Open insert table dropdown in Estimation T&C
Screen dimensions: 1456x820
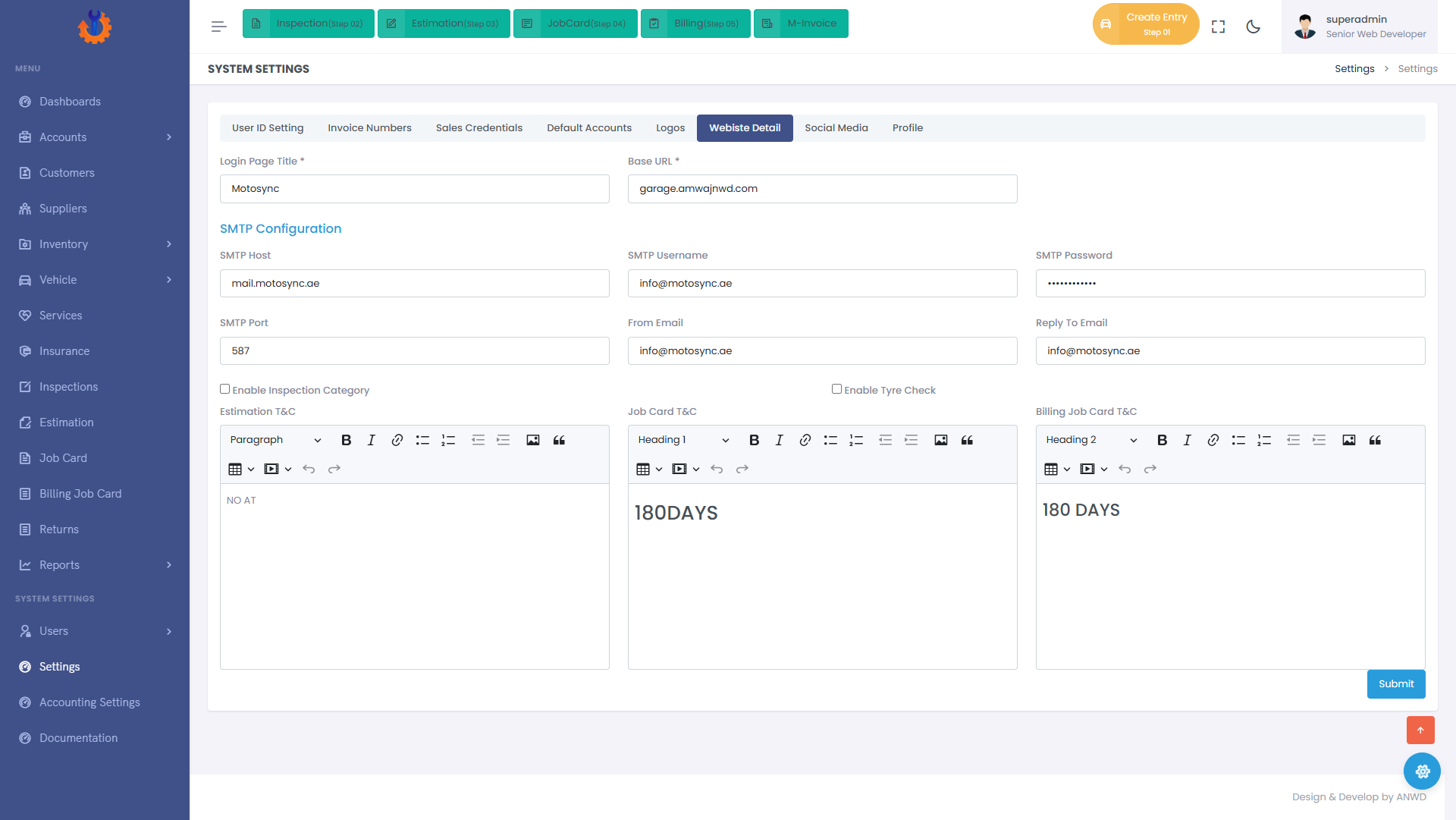coord(241,469)
